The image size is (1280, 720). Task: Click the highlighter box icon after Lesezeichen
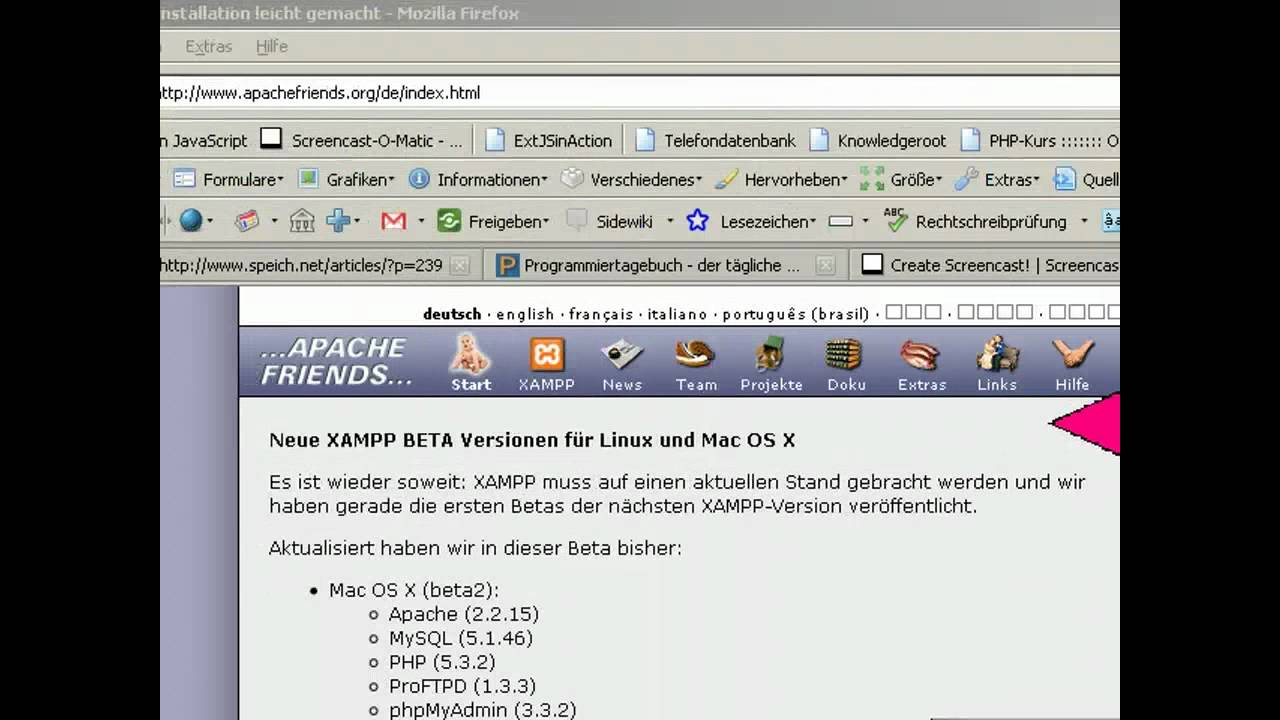point(841,222)
